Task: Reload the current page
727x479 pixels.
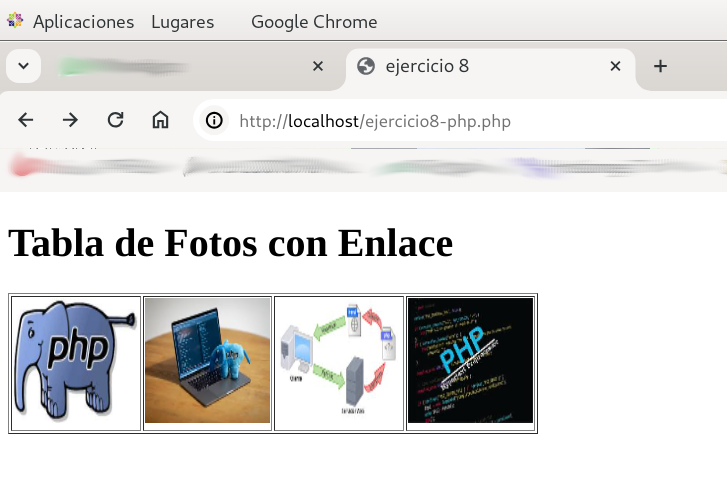Action: [115, 121]
